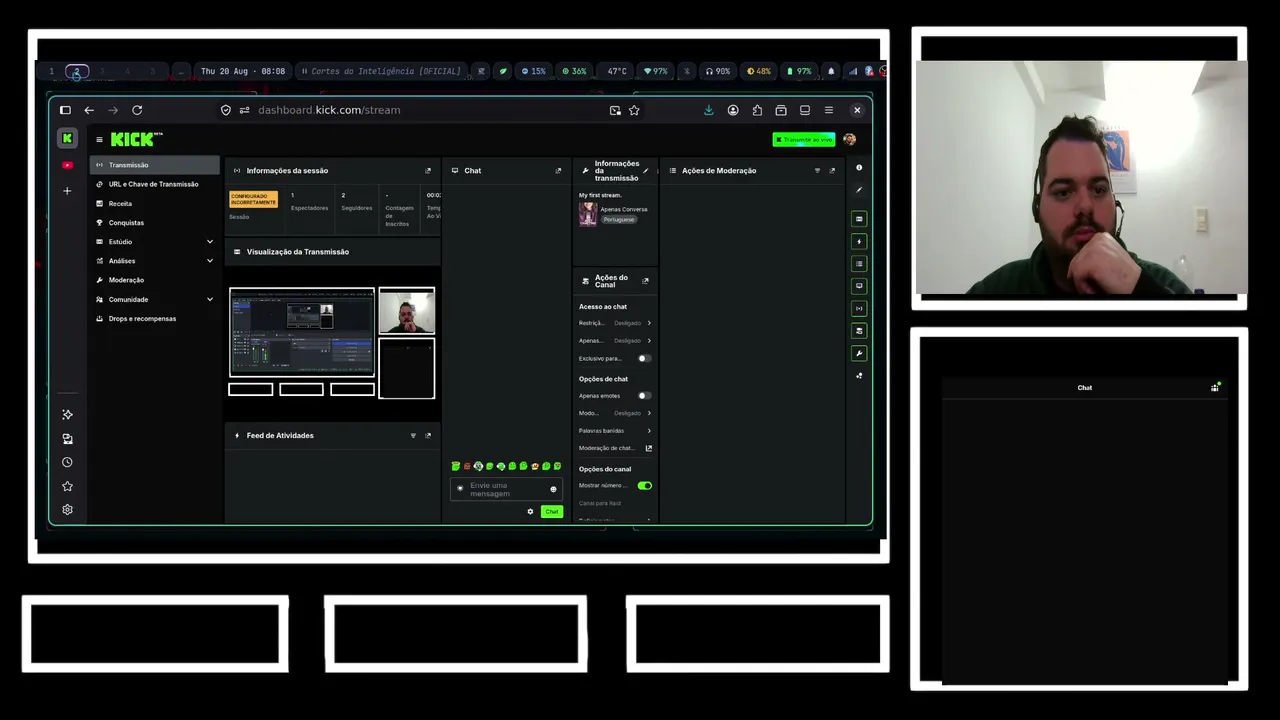Open the YouTube pinned tab in sidebar
This screenshot has width=1280, height=720.
(x=67, y=165)
